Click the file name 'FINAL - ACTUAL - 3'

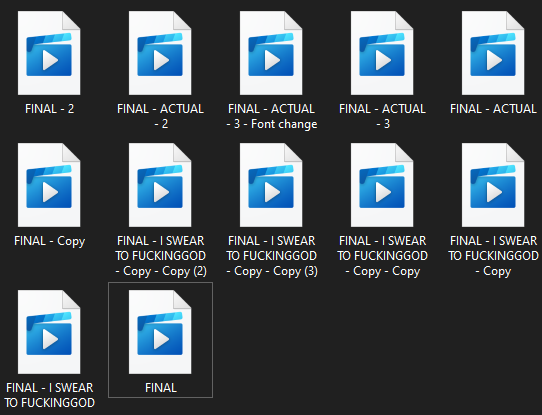pyautogui.click(x=382, y=116)
